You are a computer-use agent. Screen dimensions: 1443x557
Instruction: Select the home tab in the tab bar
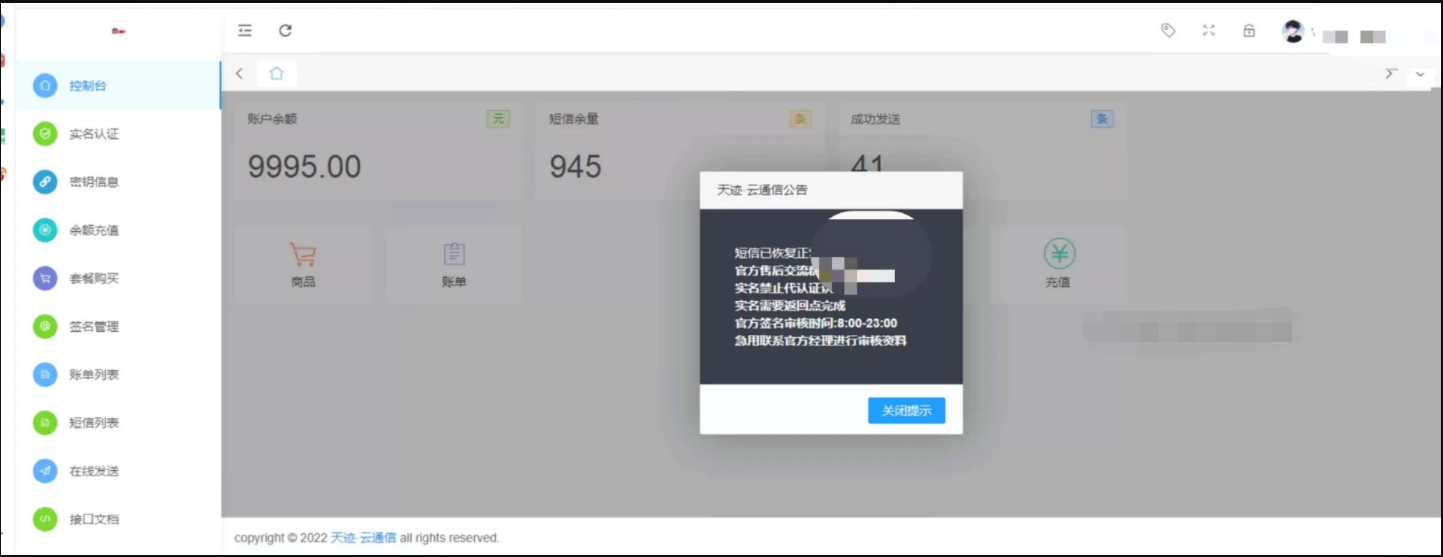(x=277, y=74)
